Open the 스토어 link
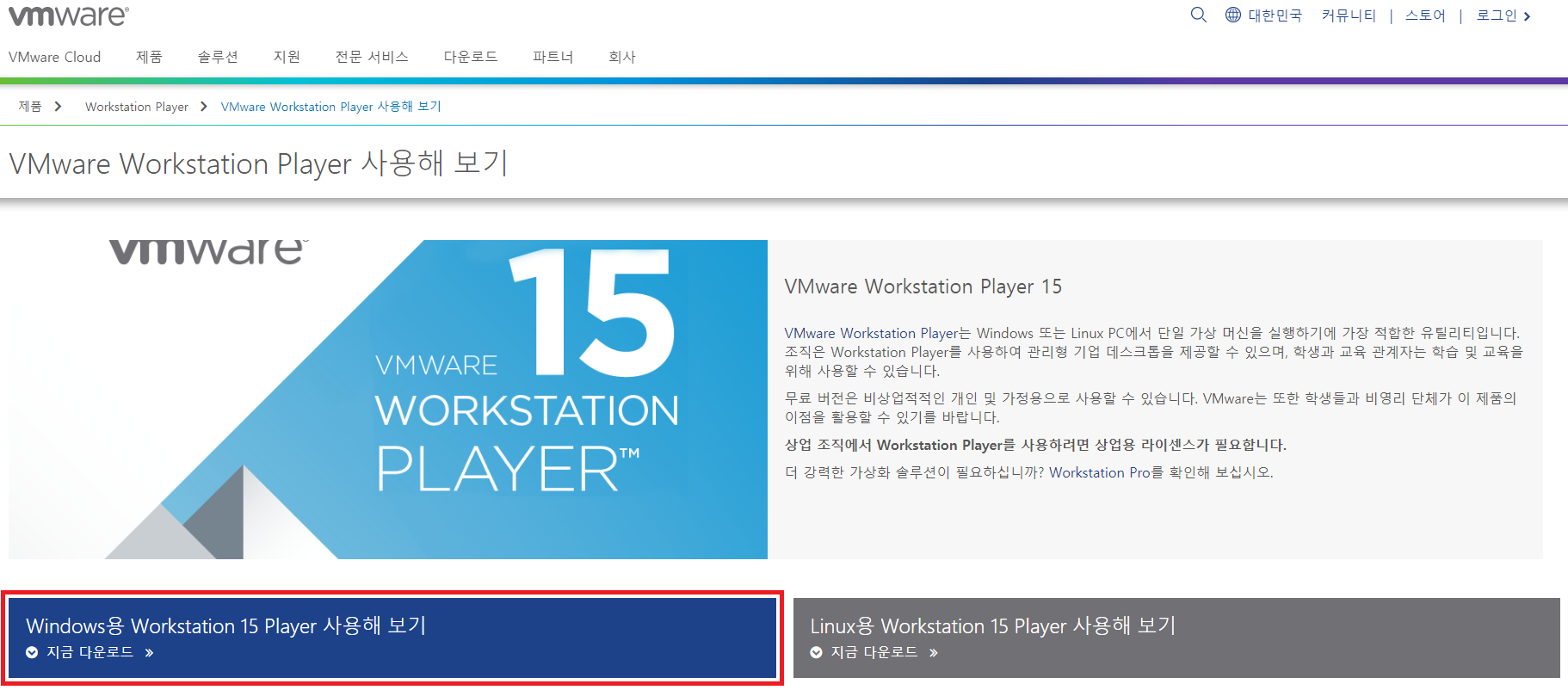The image size is (1568, 690). (1425, 15)
